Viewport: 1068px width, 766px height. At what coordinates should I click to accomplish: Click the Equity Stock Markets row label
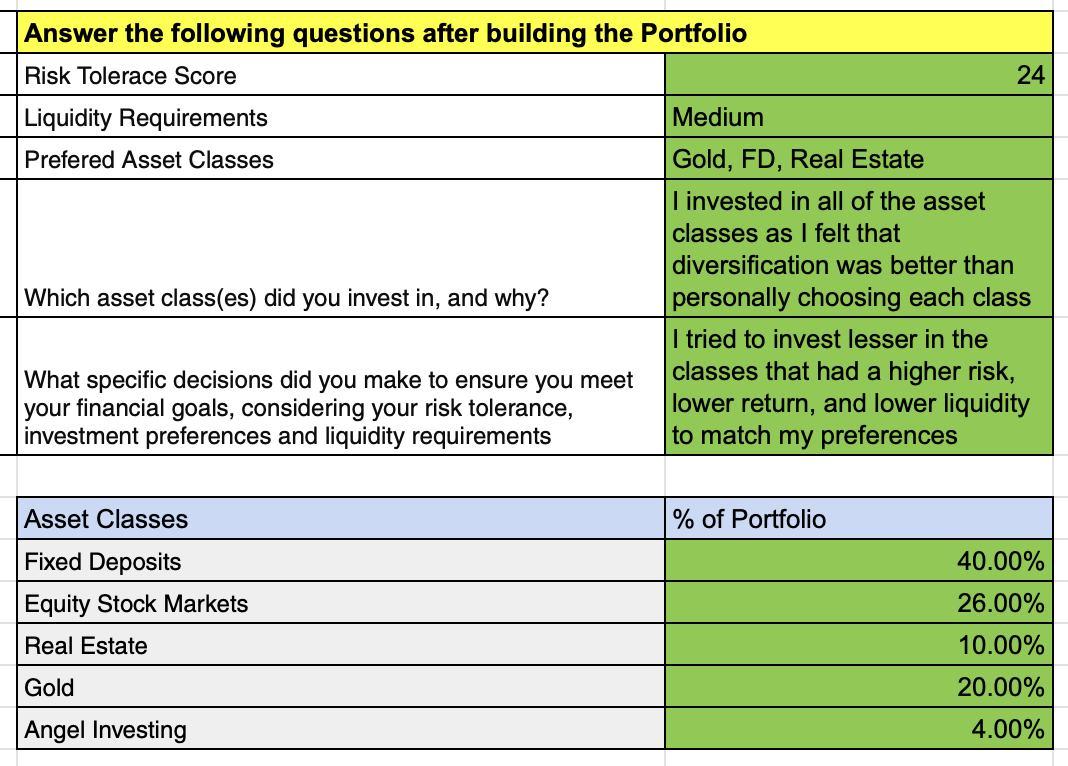pyautogui.click(x=342, y=603)
